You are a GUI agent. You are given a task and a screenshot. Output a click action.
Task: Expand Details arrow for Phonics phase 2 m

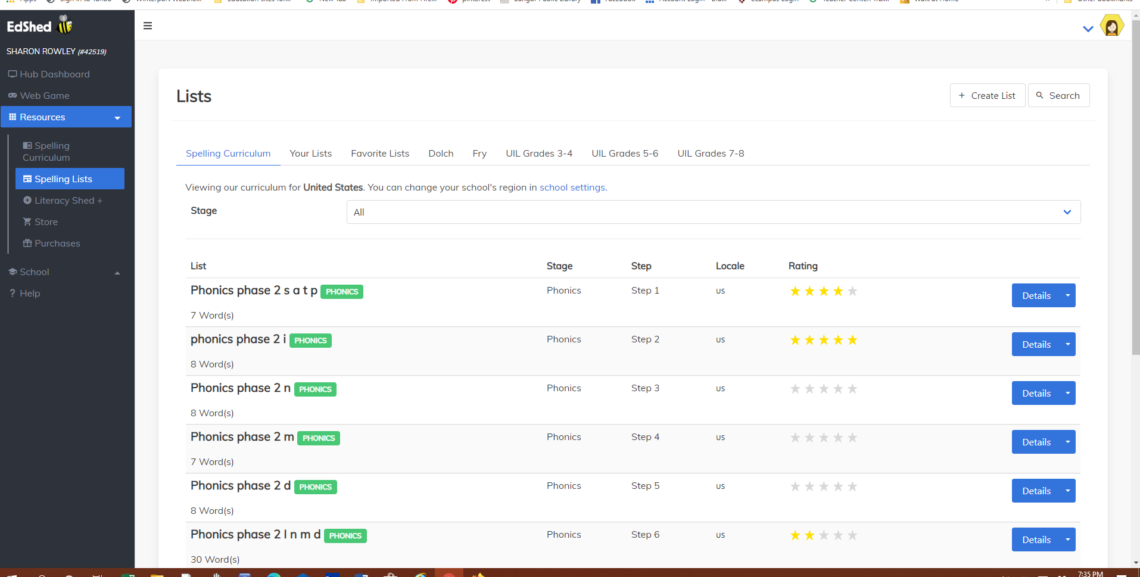tap(1068, 442)
